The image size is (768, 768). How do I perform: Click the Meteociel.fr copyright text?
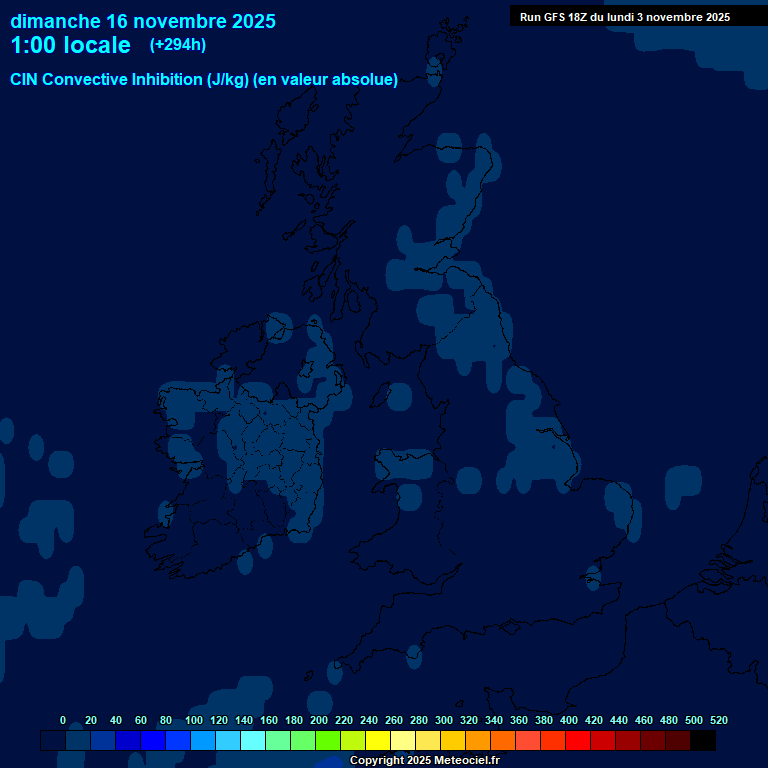click(x=424, y=761)
